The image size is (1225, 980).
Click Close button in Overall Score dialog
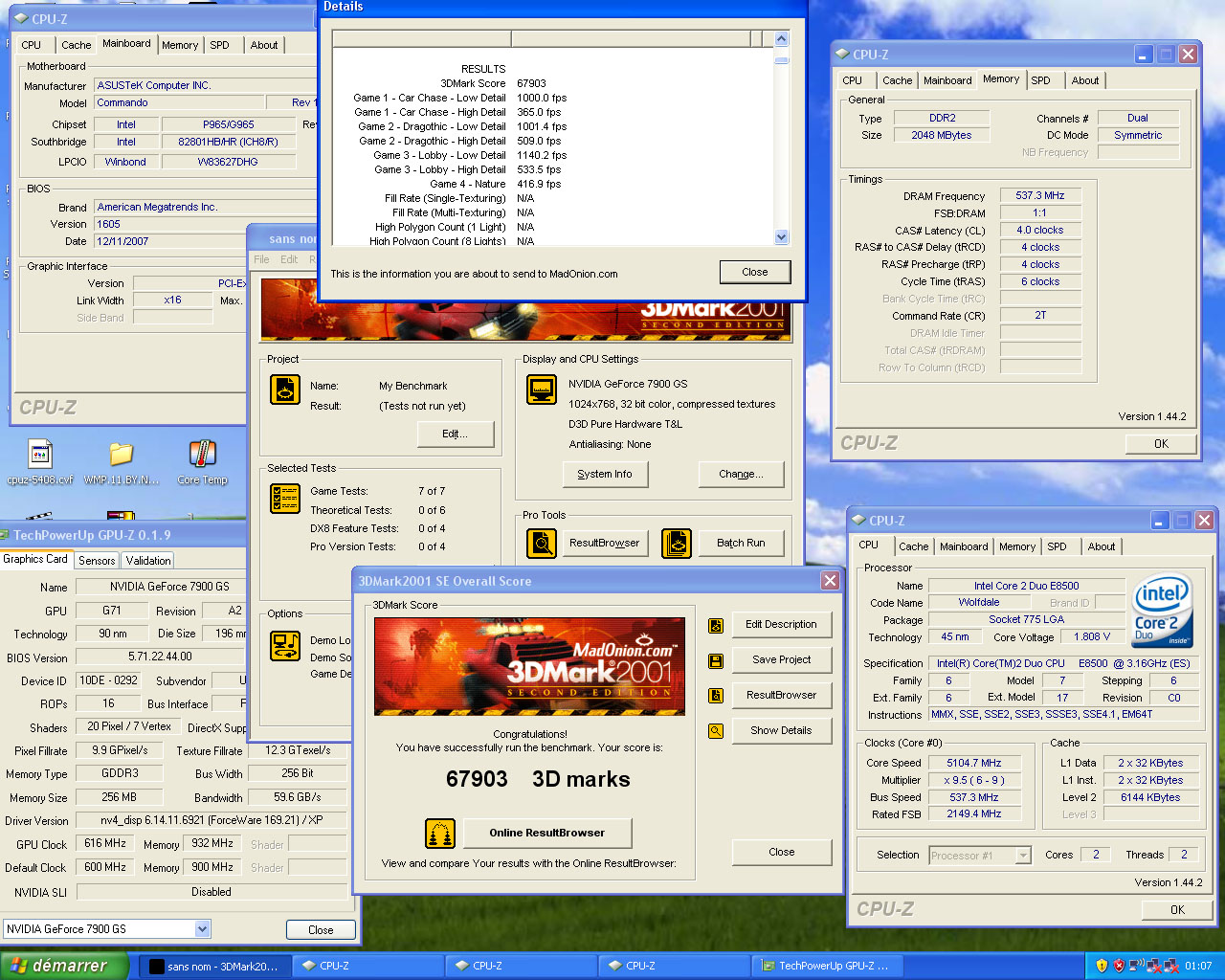781,852
